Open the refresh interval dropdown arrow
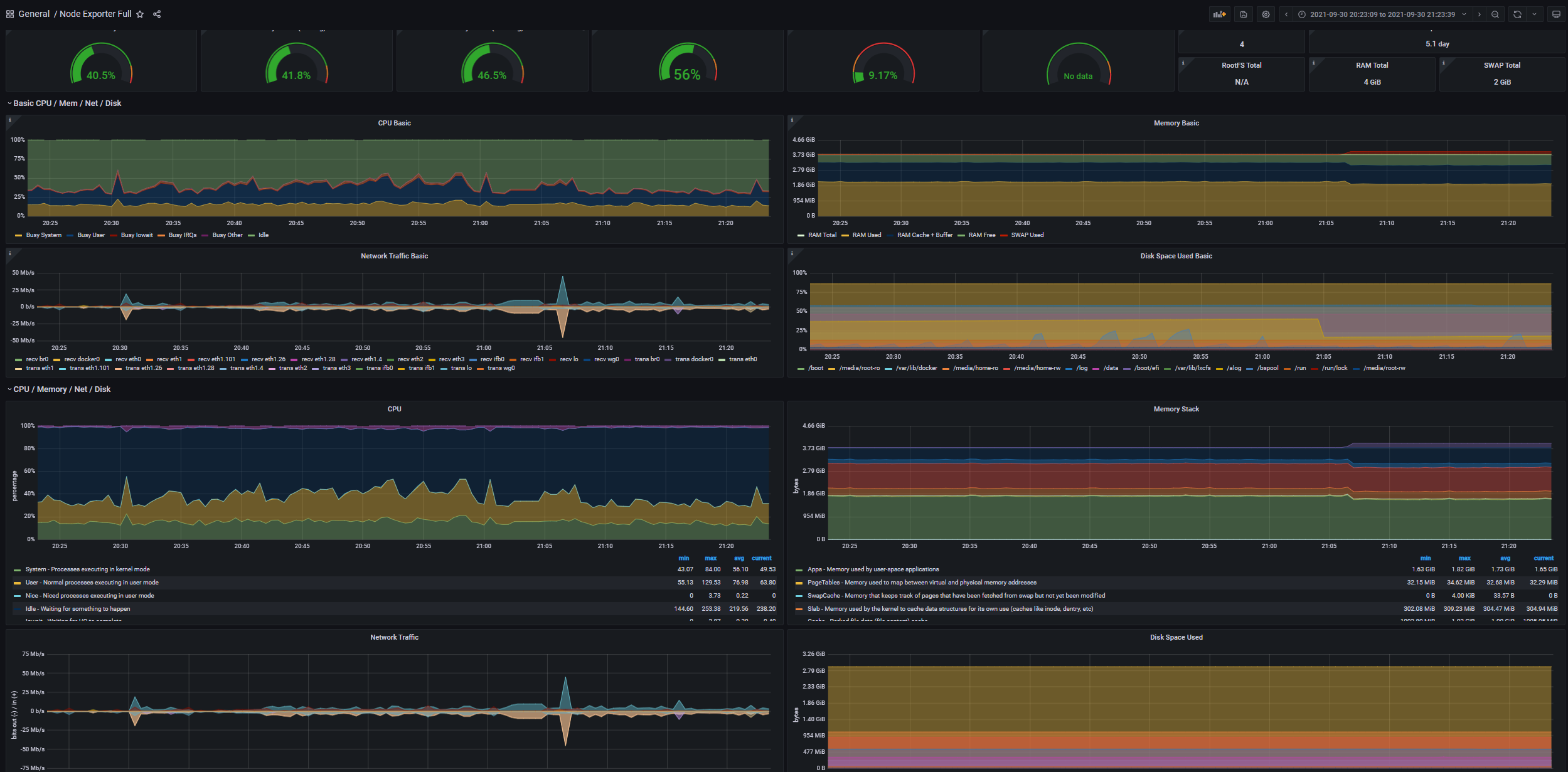 click(x=1534, y=14)
